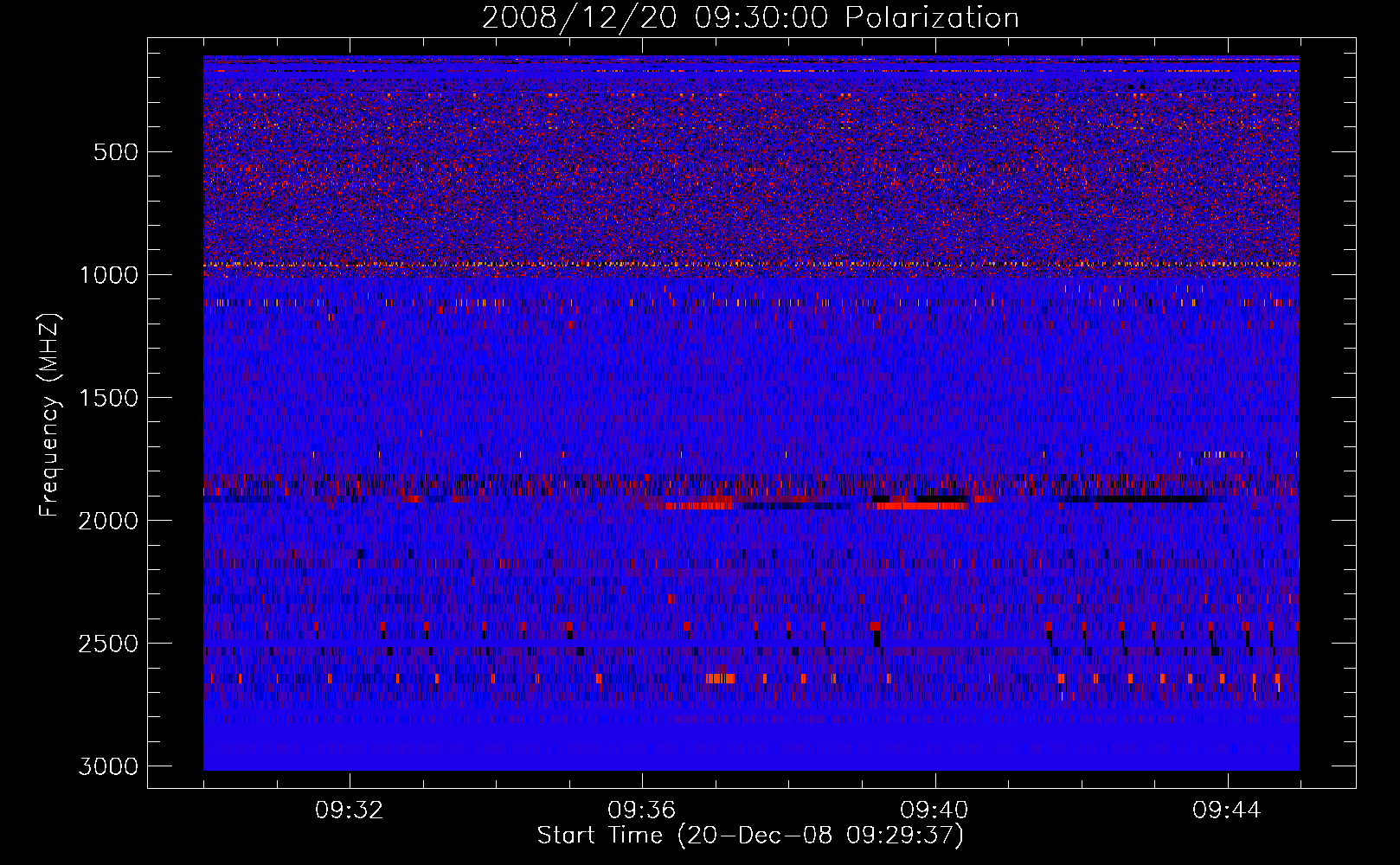
Task: Click the 'Start Time (20-Dec-08 09:29:37)' label
Action: [x=750, y=836]
